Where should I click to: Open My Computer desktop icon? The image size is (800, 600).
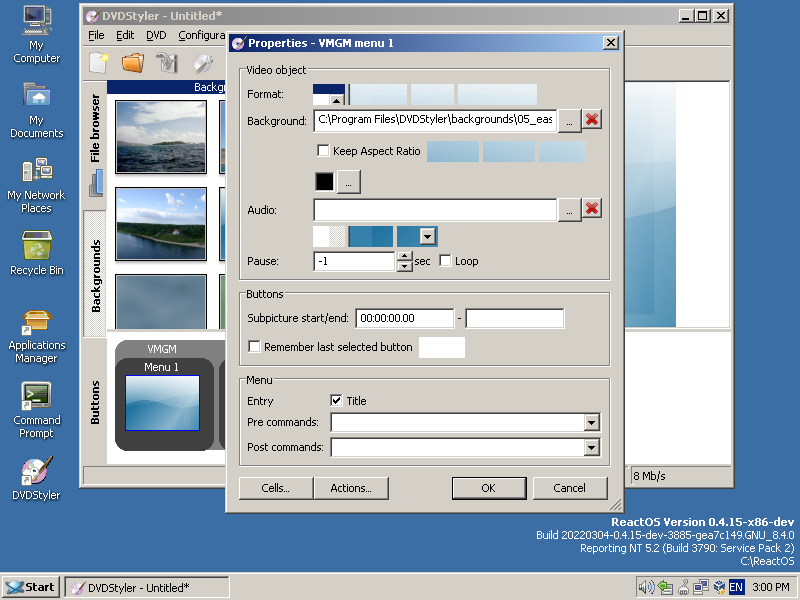pyautogui.click(x=36, y=34)
